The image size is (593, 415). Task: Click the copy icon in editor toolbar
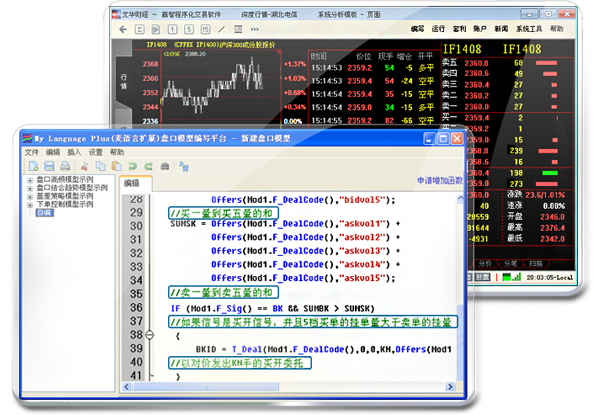[x=101, y=166]
